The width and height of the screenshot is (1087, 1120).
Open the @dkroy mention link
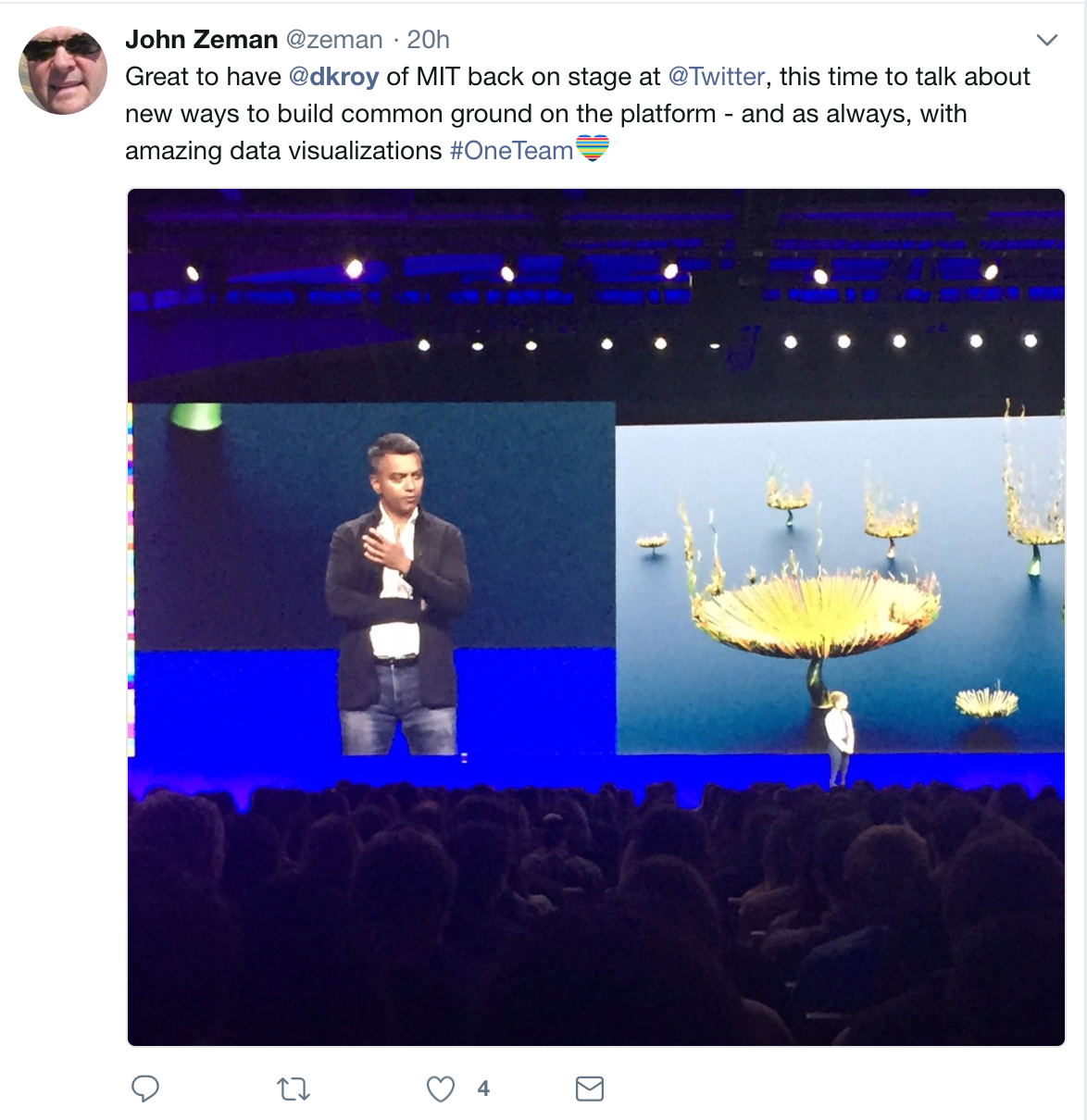pos(334,77)
